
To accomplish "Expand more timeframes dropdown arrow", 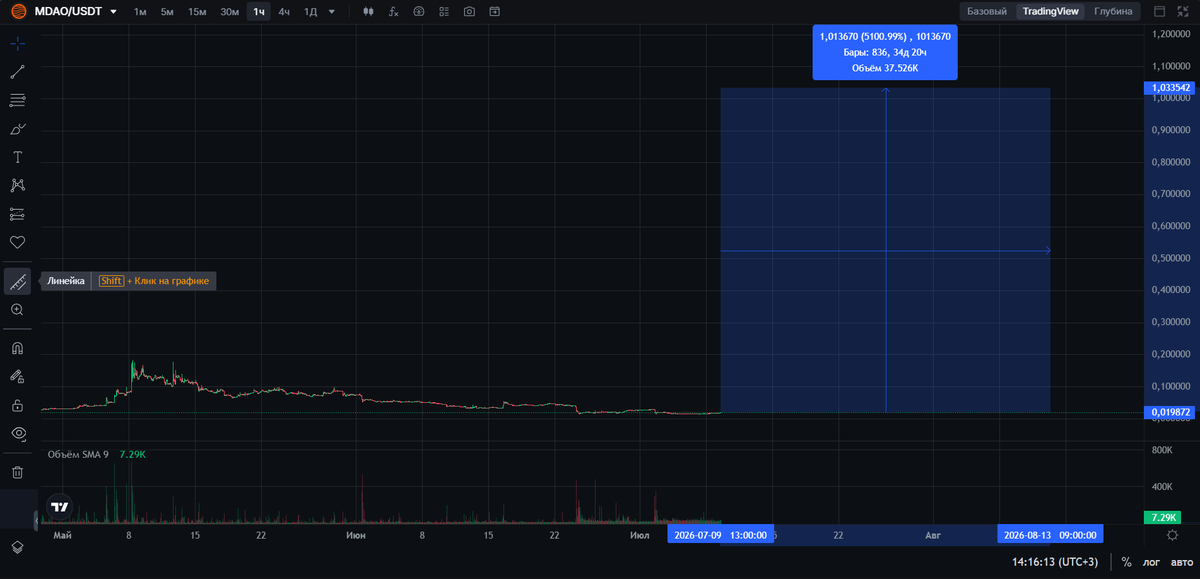I will pyautogui.click(x=331, y=12).
